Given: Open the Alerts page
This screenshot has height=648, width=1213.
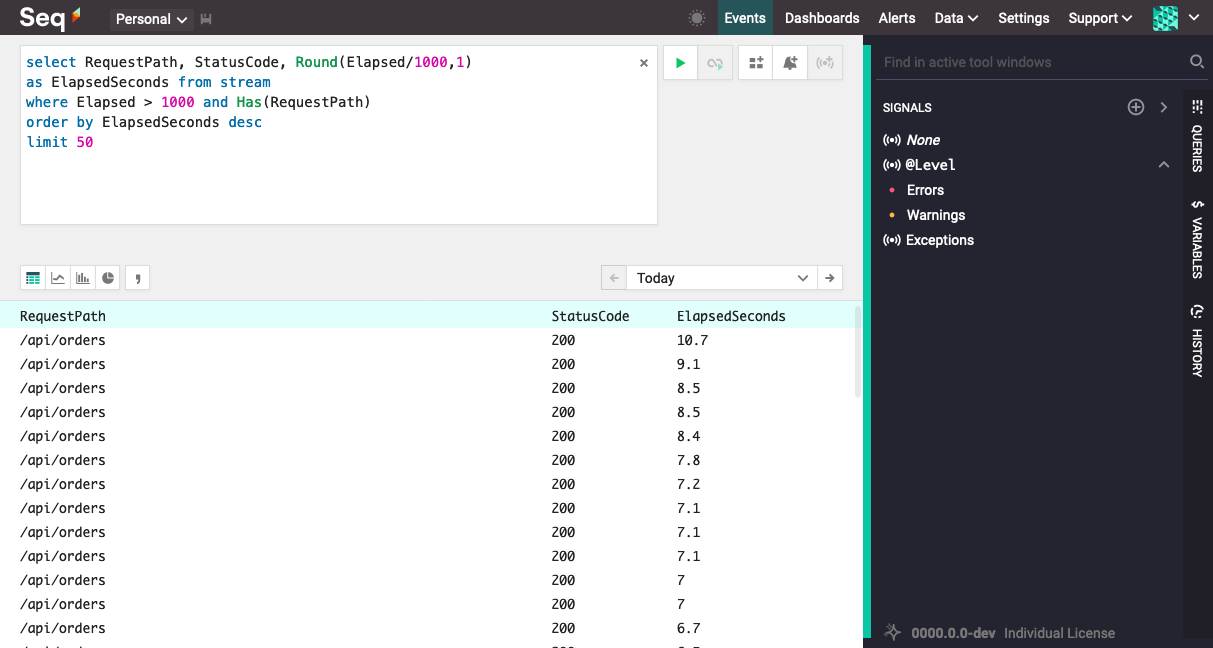Looking at the screenshot, I should pos(897,18).
